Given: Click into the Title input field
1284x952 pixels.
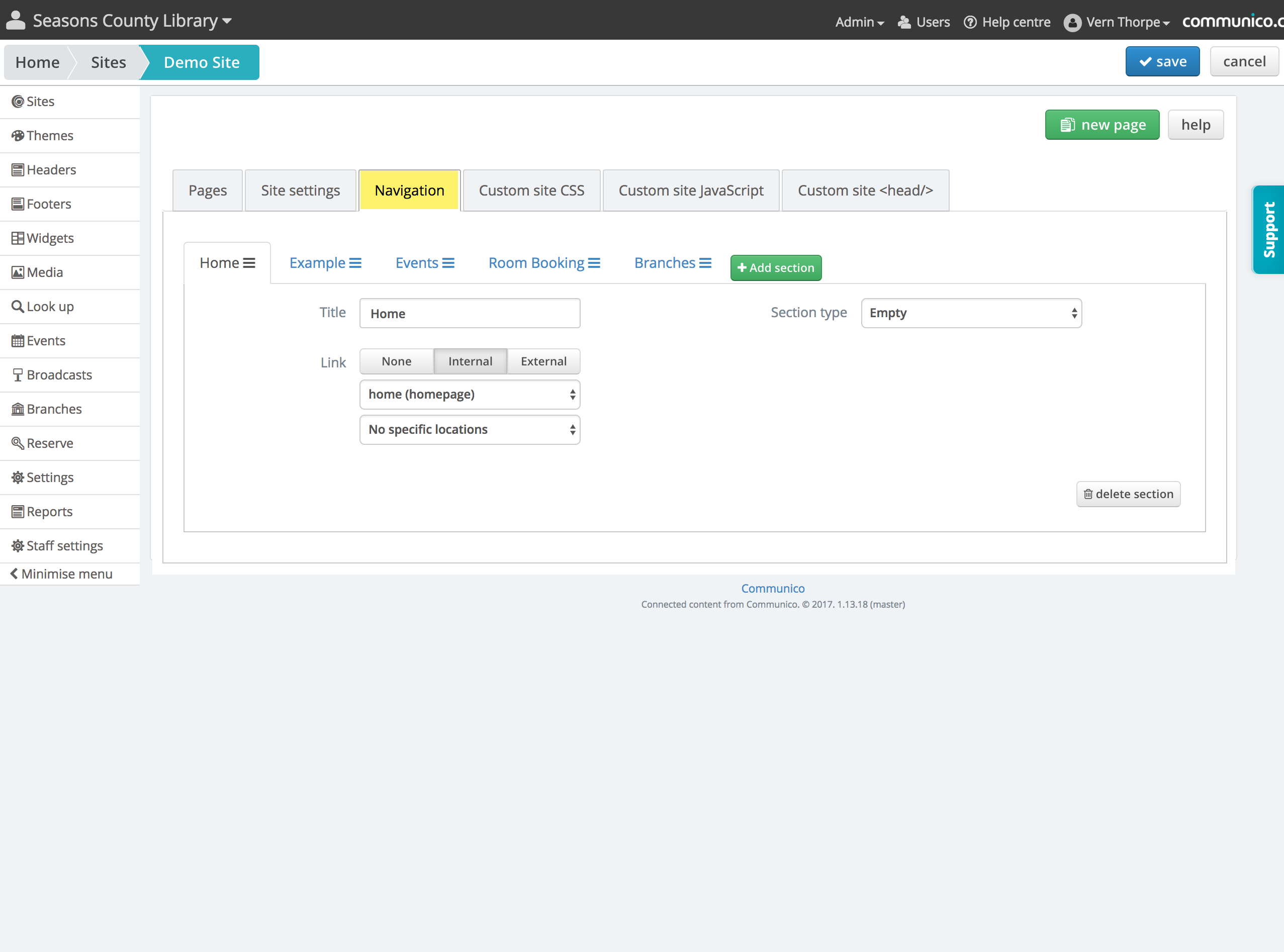Looking at the screenshot, I should (470, 313).
